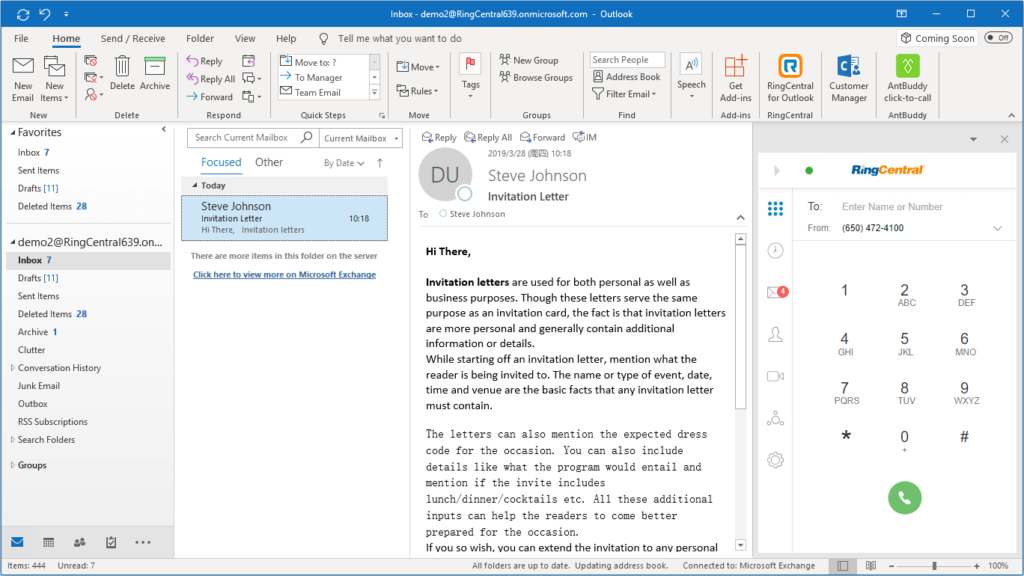
Task: Switch to the Other inbox tab
Action: [269, 162]
